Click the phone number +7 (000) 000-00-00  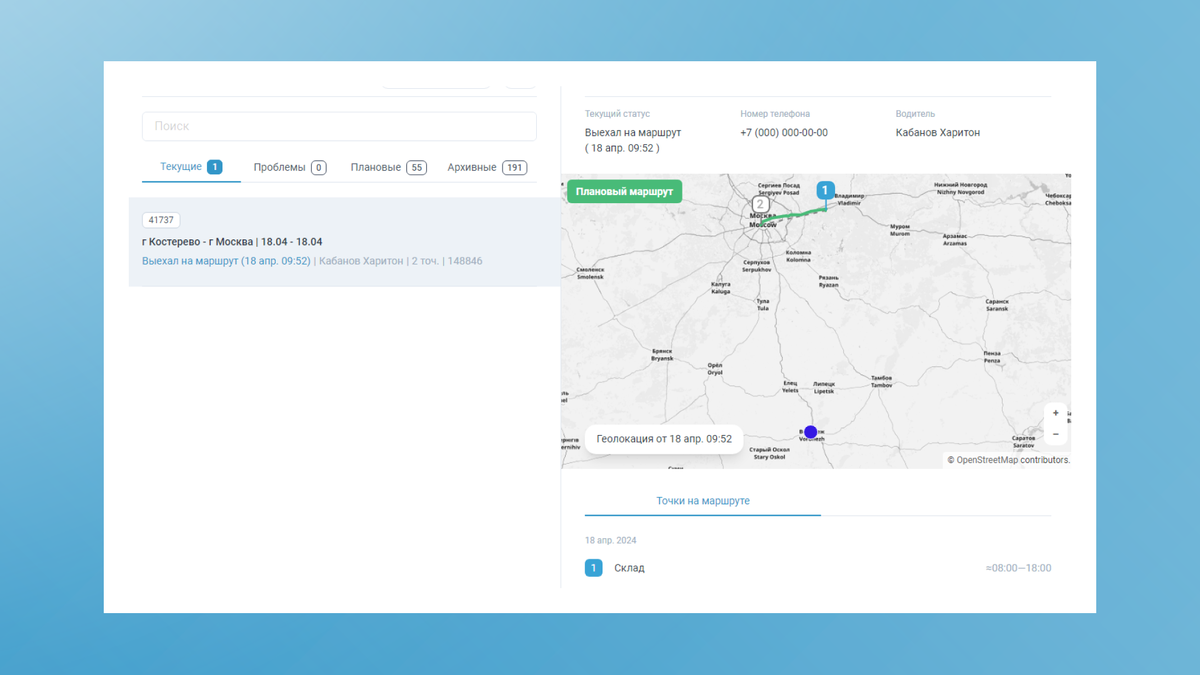tap(784, 133)
